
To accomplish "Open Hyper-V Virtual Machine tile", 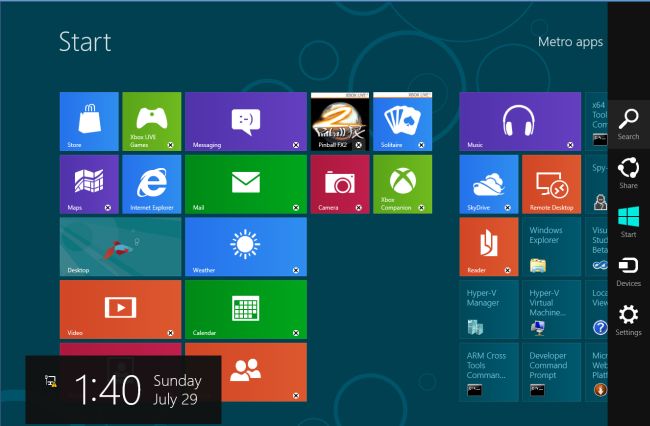I will pos(552,310).
